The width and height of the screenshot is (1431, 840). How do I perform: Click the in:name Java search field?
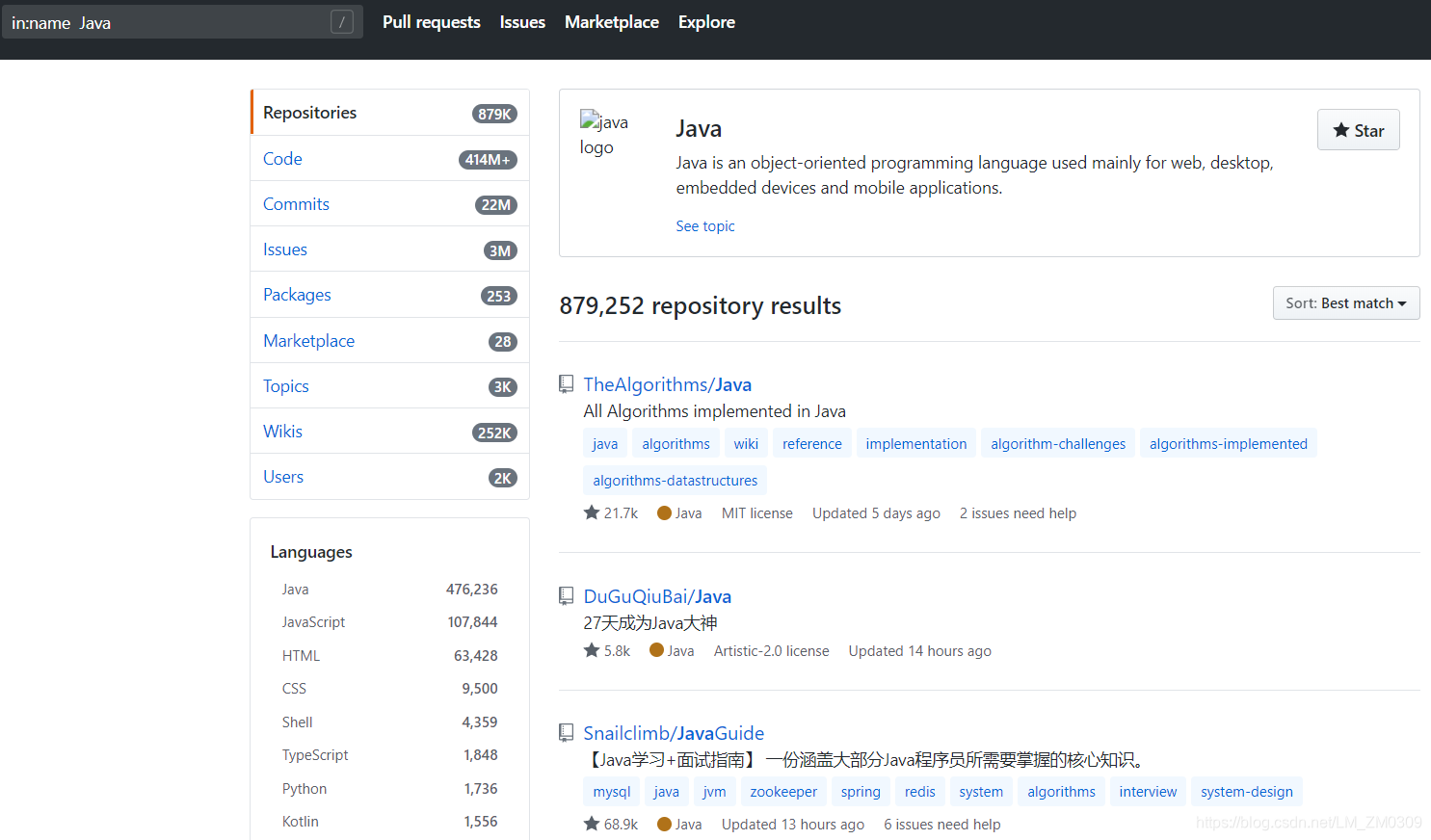coord(182,22)
